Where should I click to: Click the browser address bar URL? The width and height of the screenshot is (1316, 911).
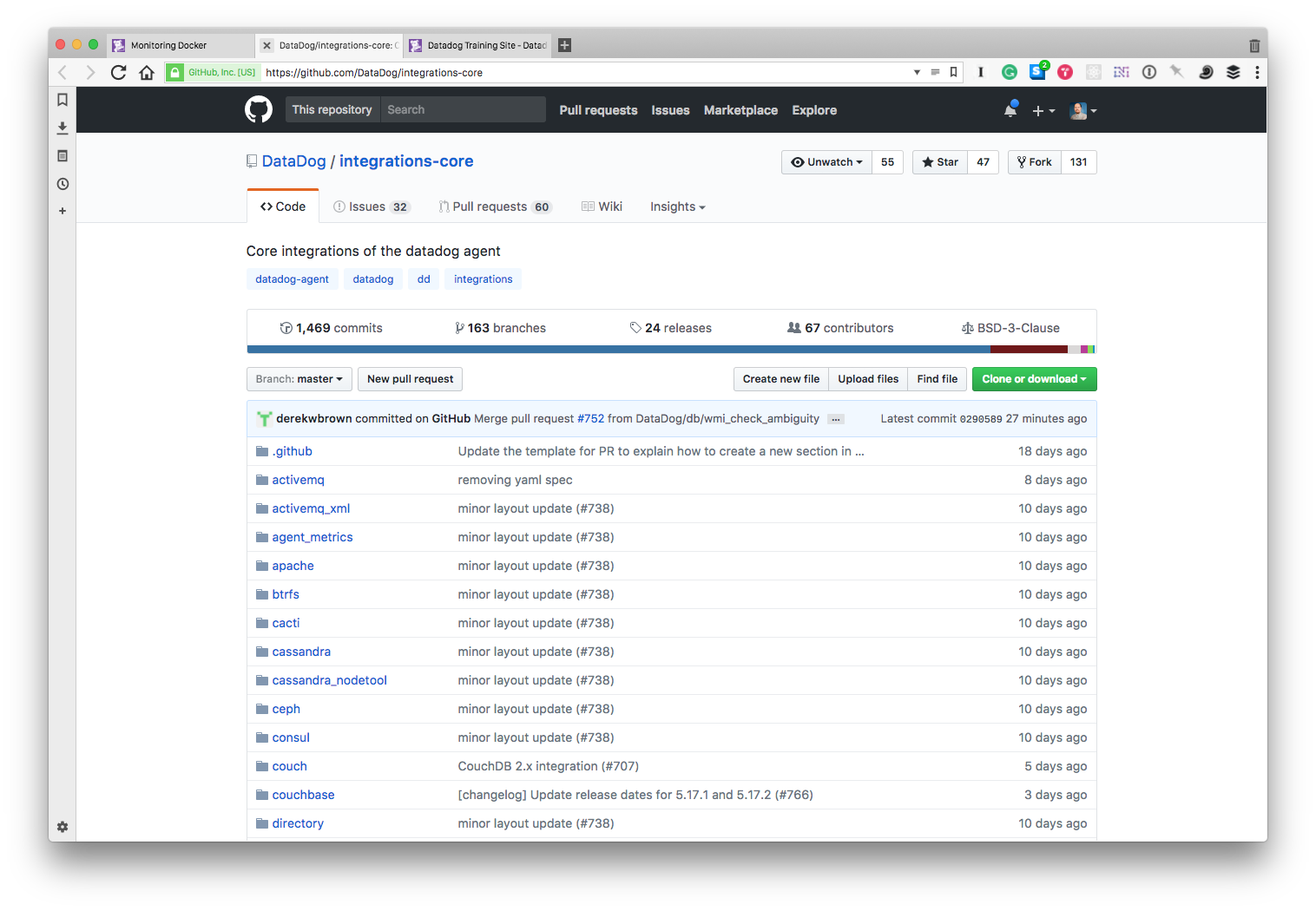[374, 73]
